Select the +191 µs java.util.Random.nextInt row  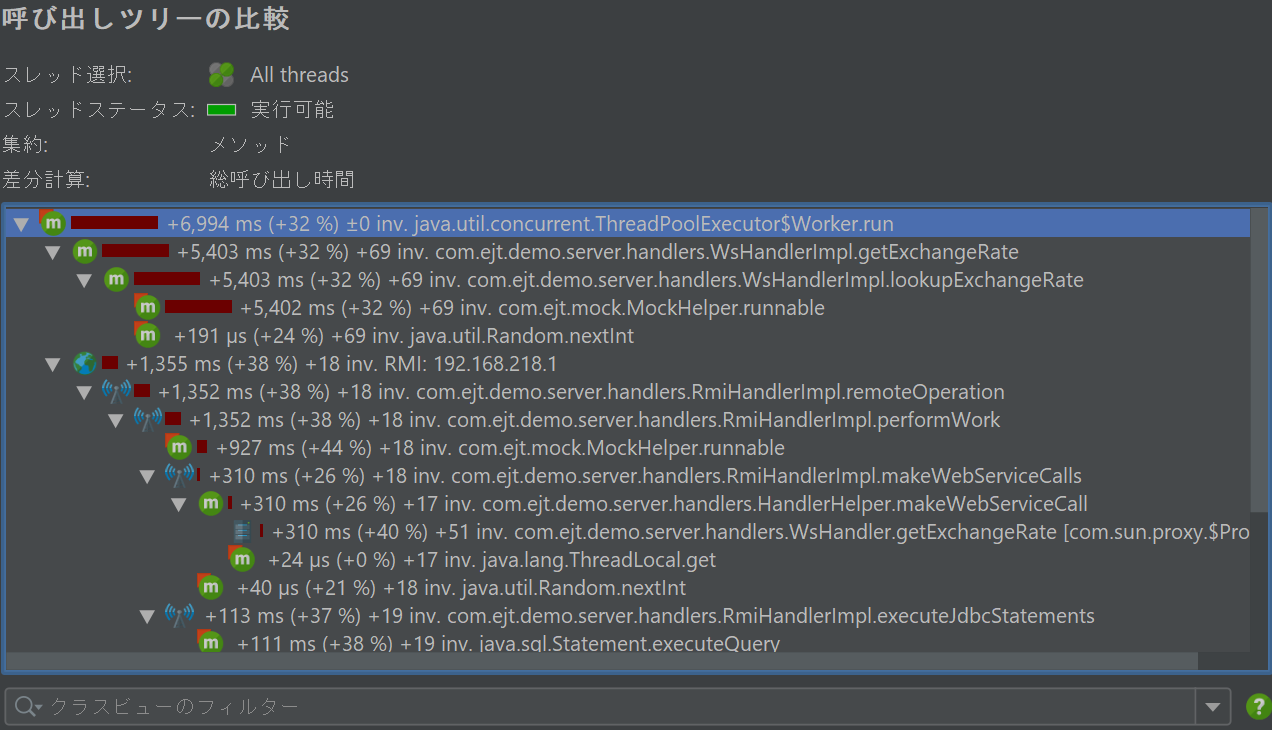(x=404, y=336)
